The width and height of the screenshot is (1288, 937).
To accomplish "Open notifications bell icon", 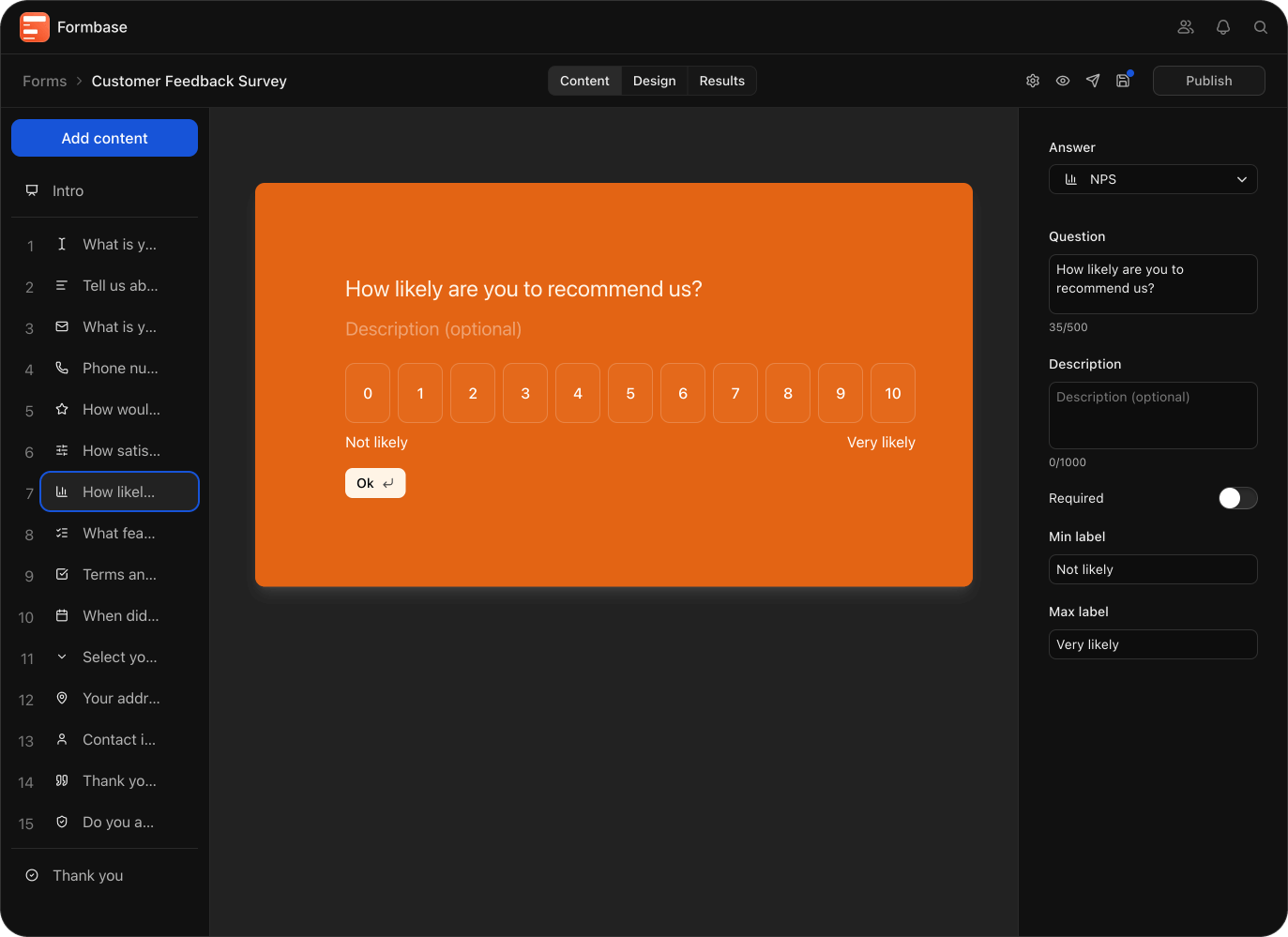I will 1223,27.
